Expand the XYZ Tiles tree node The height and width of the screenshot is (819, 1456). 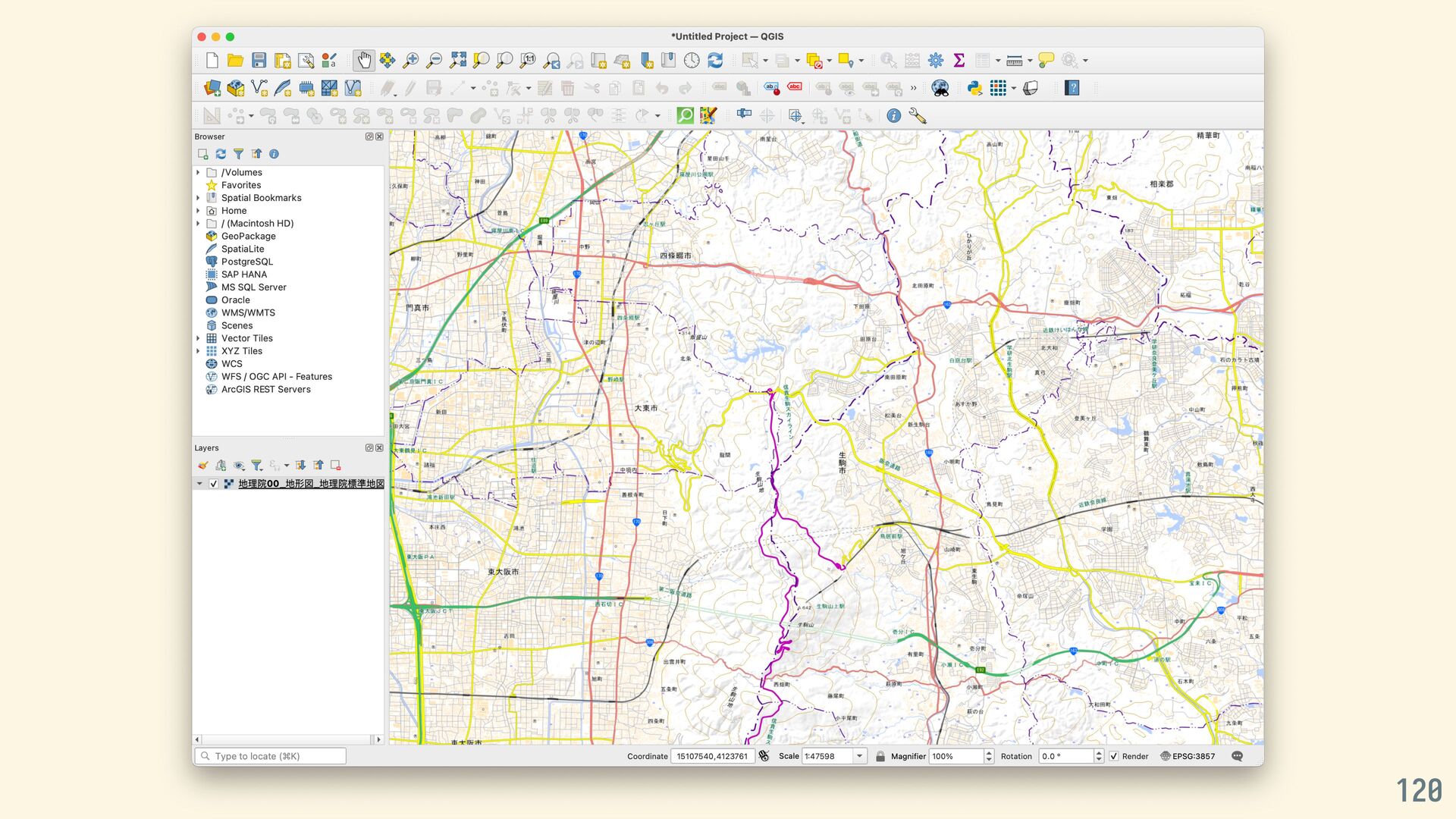[199, 351]
